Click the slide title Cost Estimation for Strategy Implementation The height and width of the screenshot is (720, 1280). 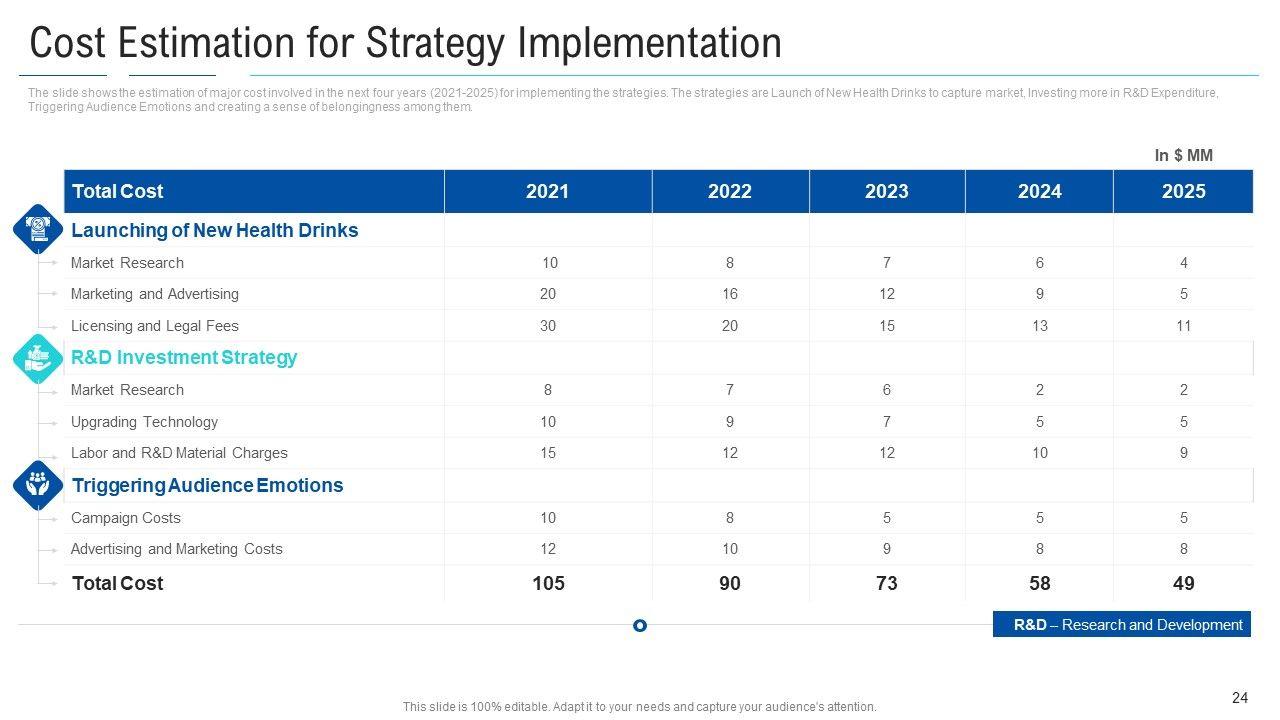(x=406, y=43)
